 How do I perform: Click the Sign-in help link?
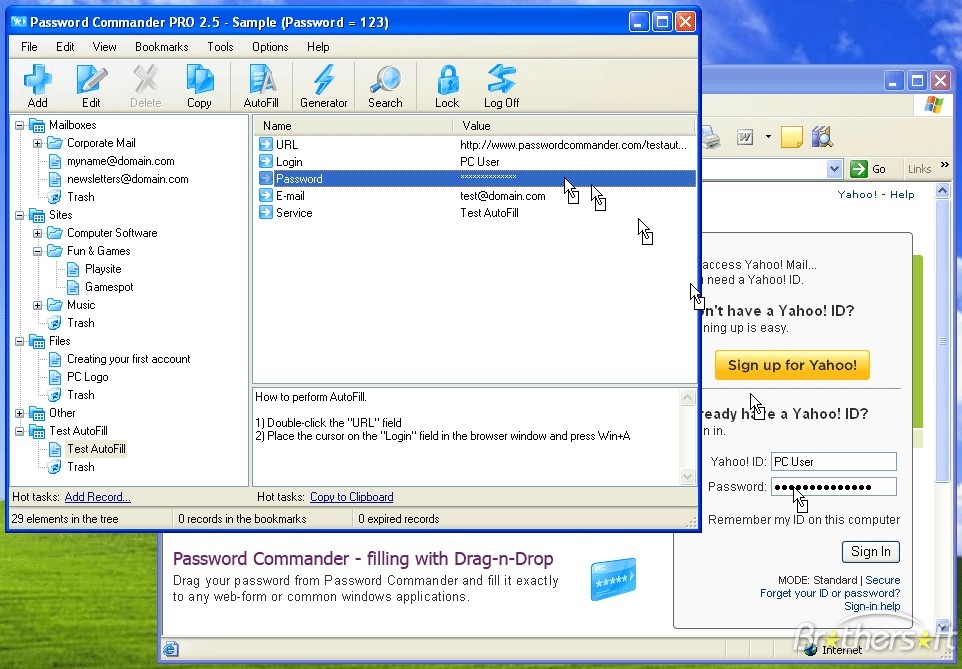872,606
